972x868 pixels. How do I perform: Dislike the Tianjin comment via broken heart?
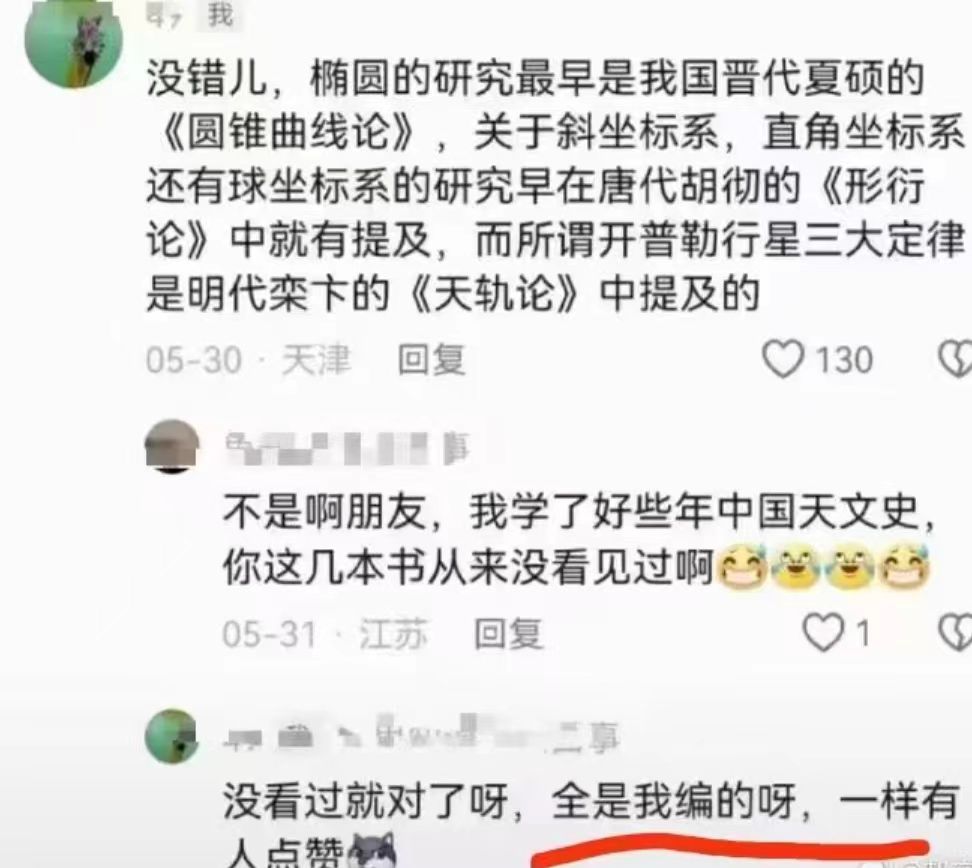956,358
